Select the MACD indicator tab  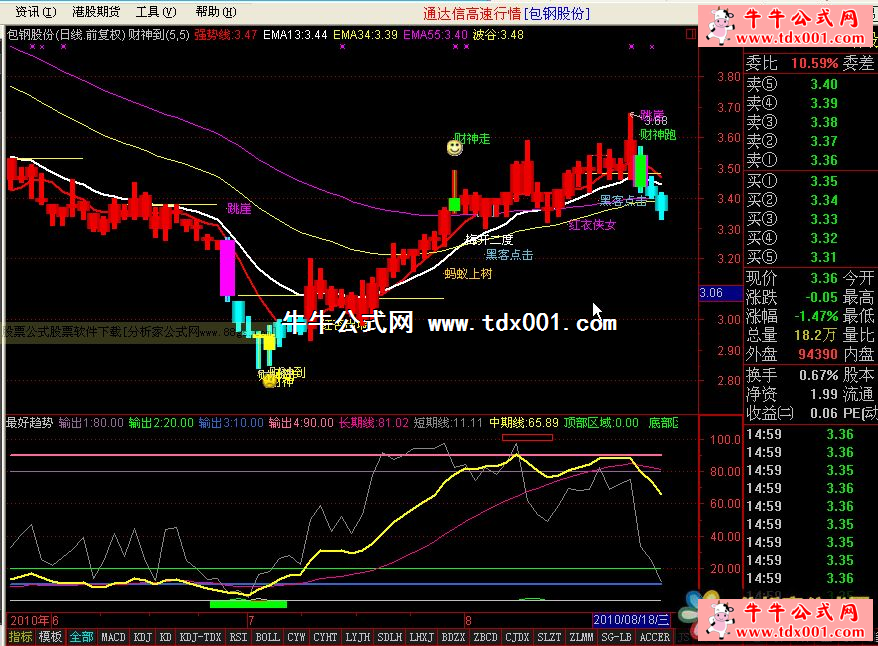coord(113,637)
